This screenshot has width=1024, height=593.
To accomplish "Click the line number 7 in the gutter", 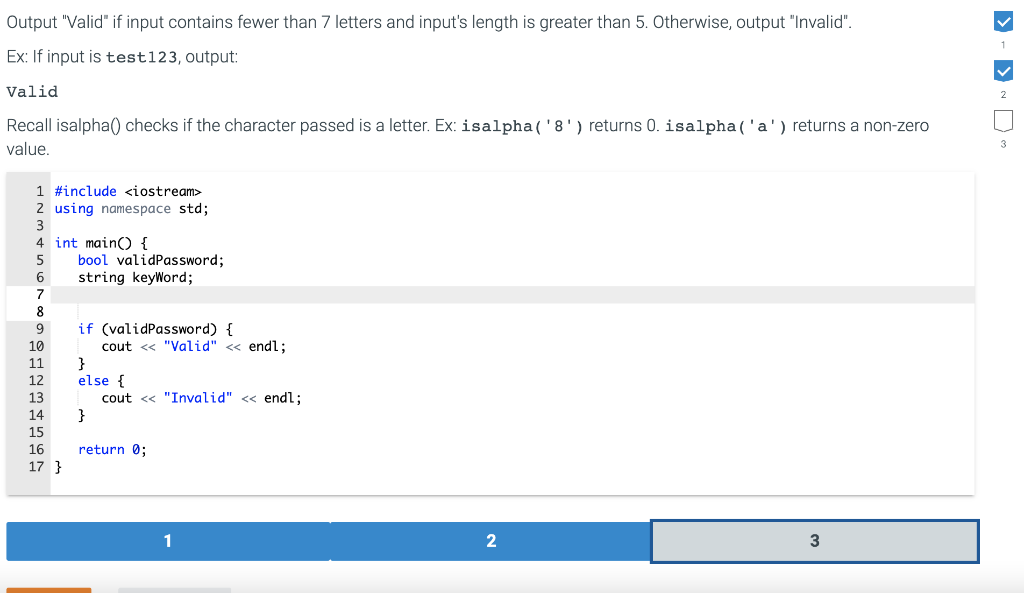I will 38,294.
